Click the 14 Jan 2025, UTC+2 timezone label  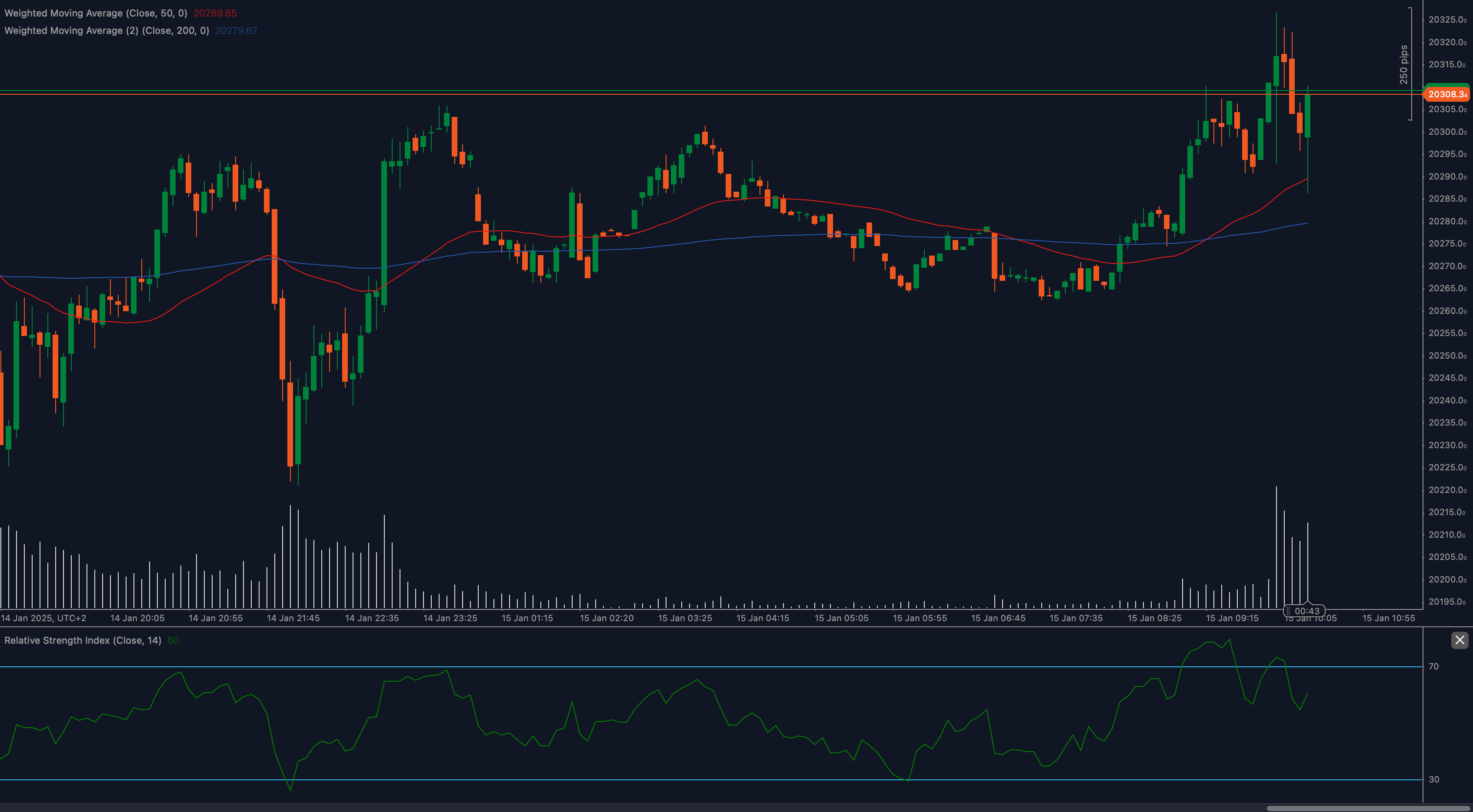click(x=43, y=618)
